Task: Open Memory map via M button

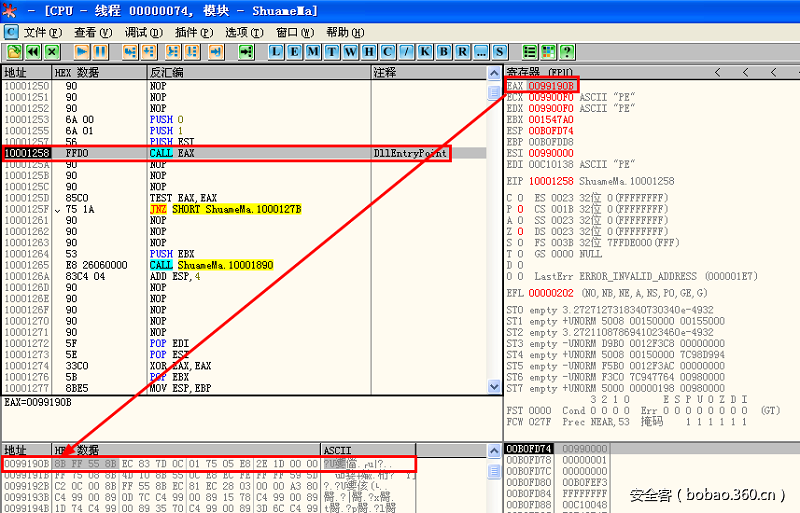Action: [x=314, y=51]
